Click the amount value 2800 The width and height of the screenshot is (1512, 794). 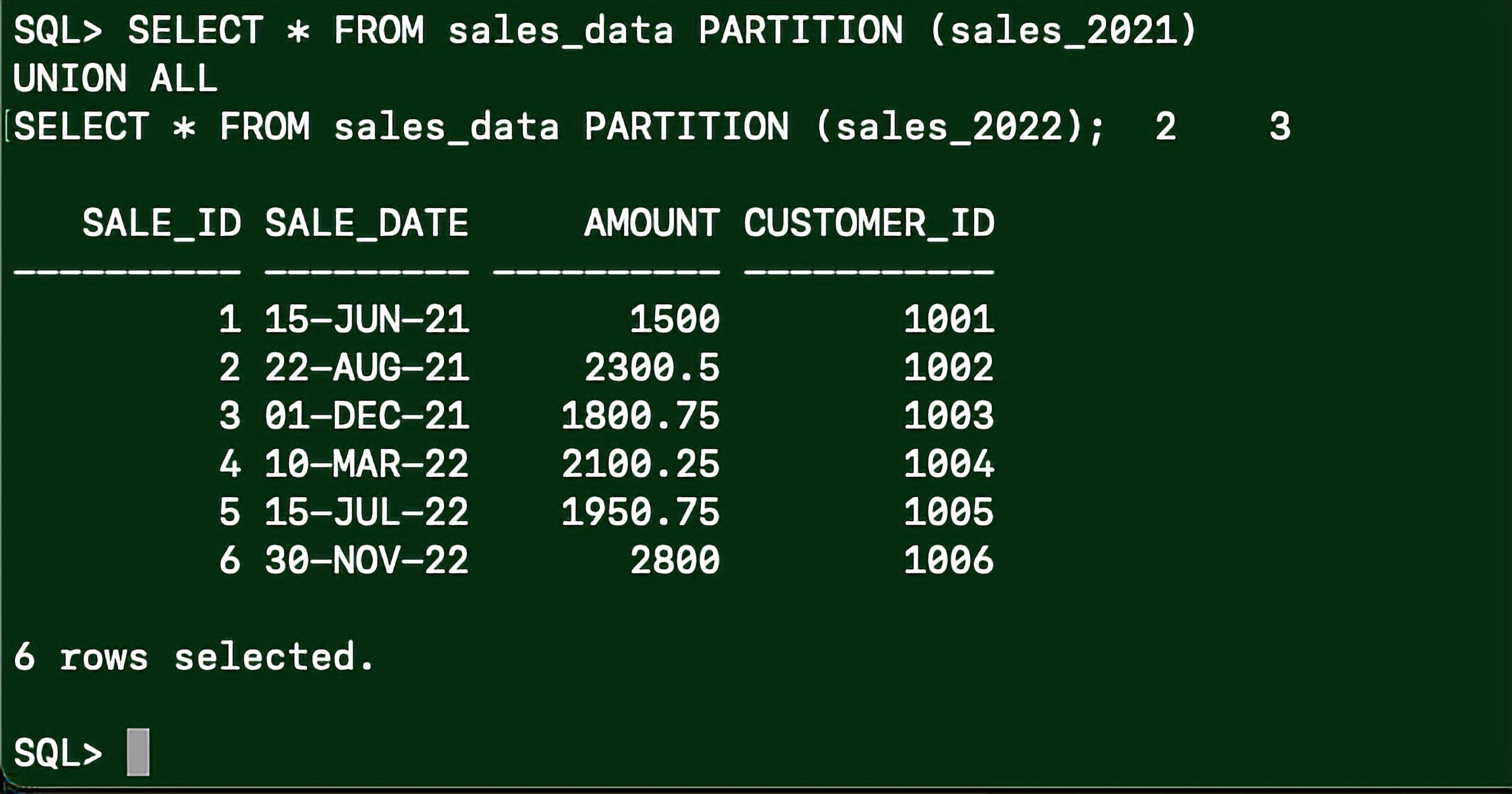[x=675, y=561]
